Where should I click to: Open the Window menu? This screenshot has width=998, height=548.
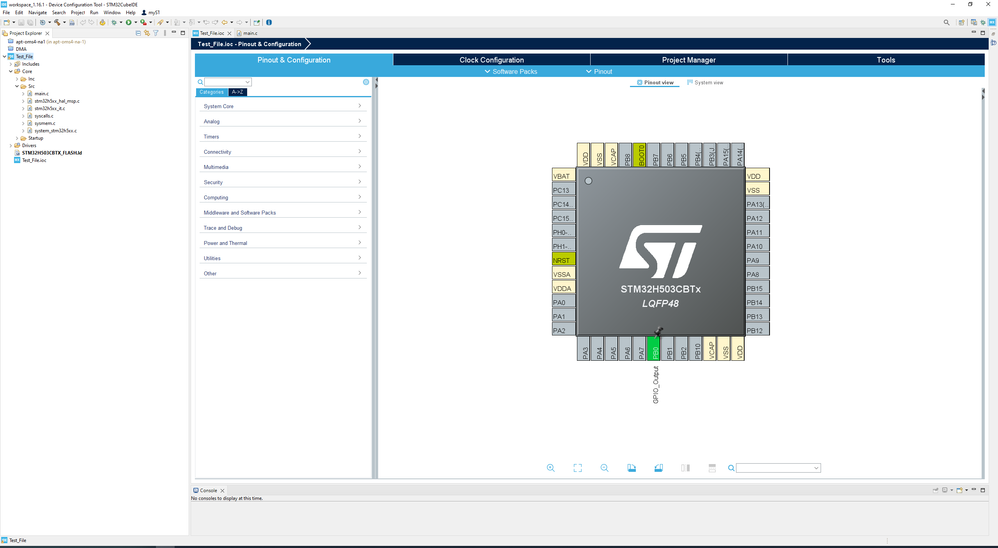(x=112, y=12)
